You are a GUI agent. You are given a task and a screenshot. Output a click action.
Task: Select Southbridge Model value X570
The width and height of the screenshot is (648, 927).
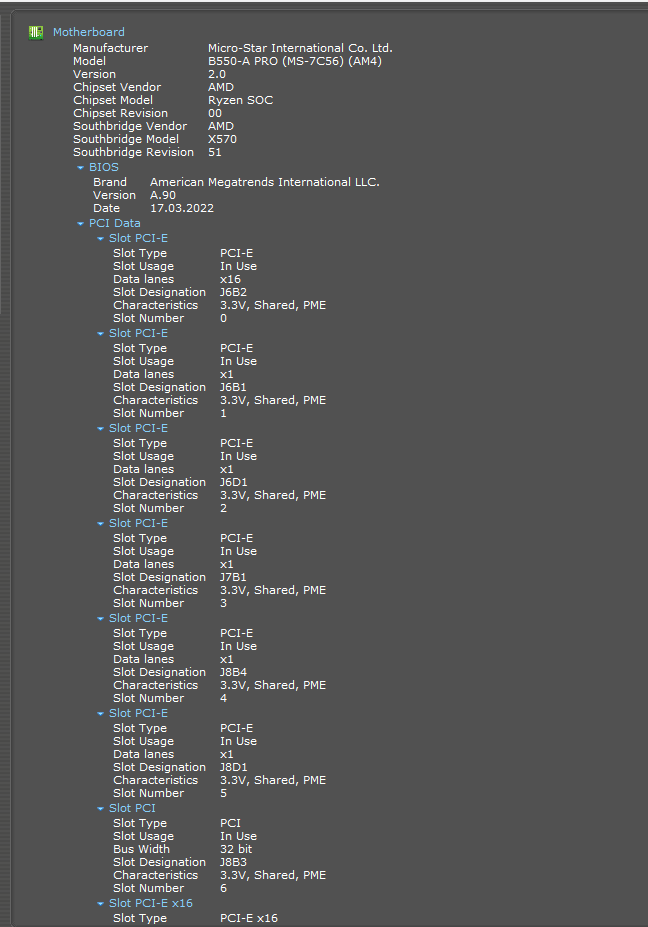[x=222, y=139]
